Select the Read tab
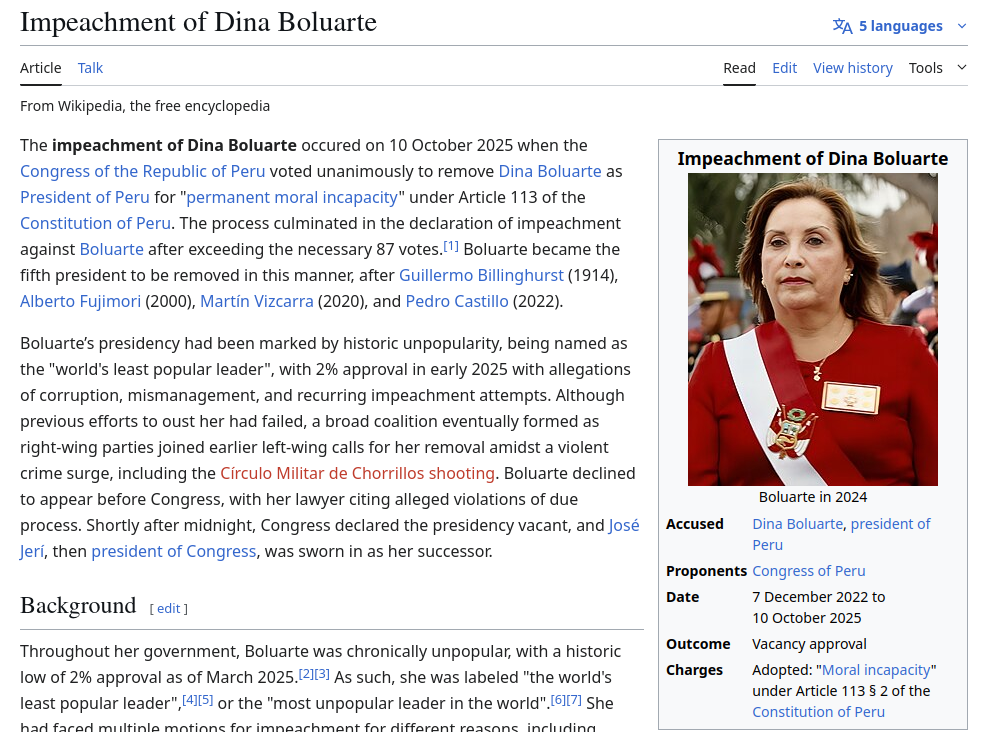Image resolution: width=988 pixels, height=732 pixels. [x=739, y=68]
